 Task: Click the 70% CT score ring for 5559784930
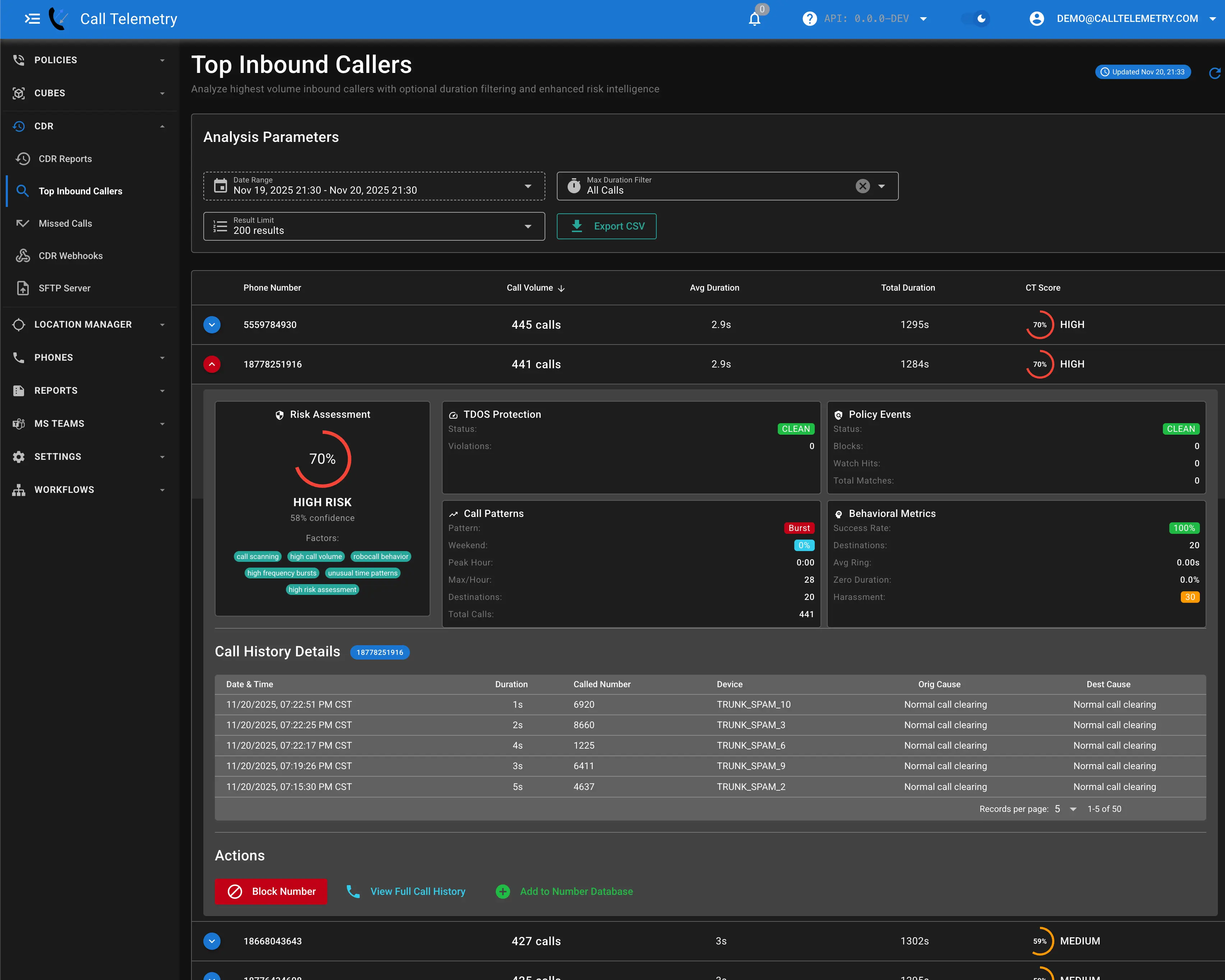(1040, 325)
